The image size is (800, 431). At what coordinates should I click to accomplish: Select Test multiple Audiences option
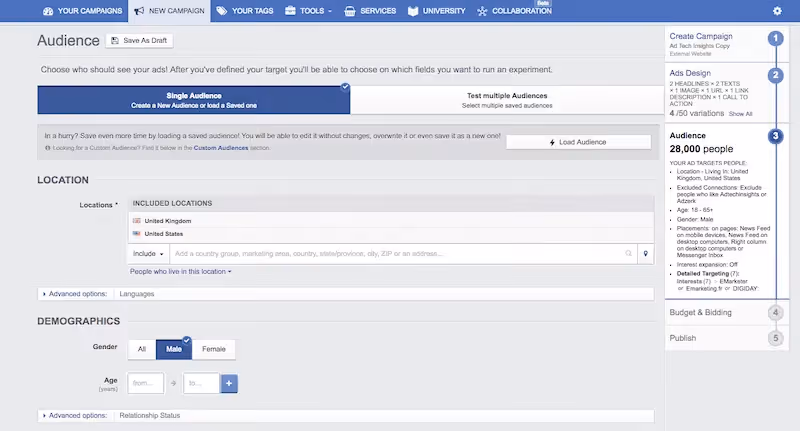507,100
